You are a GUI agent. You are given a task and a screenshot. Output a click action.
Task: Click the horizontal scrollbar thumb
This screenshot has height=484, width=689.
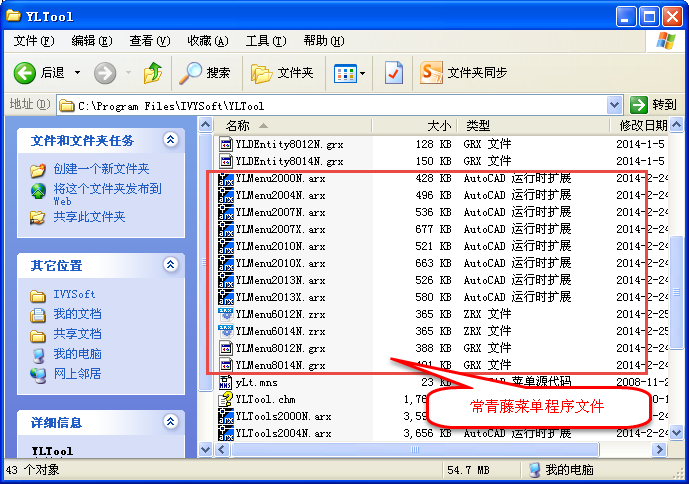tap(415, 449)
